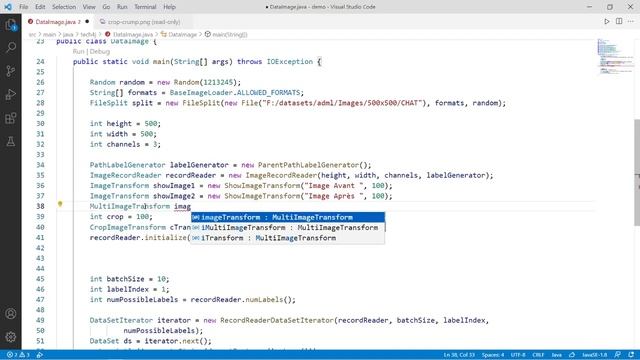
Task: Open the Source Control view
Action: tap(11, 71)
